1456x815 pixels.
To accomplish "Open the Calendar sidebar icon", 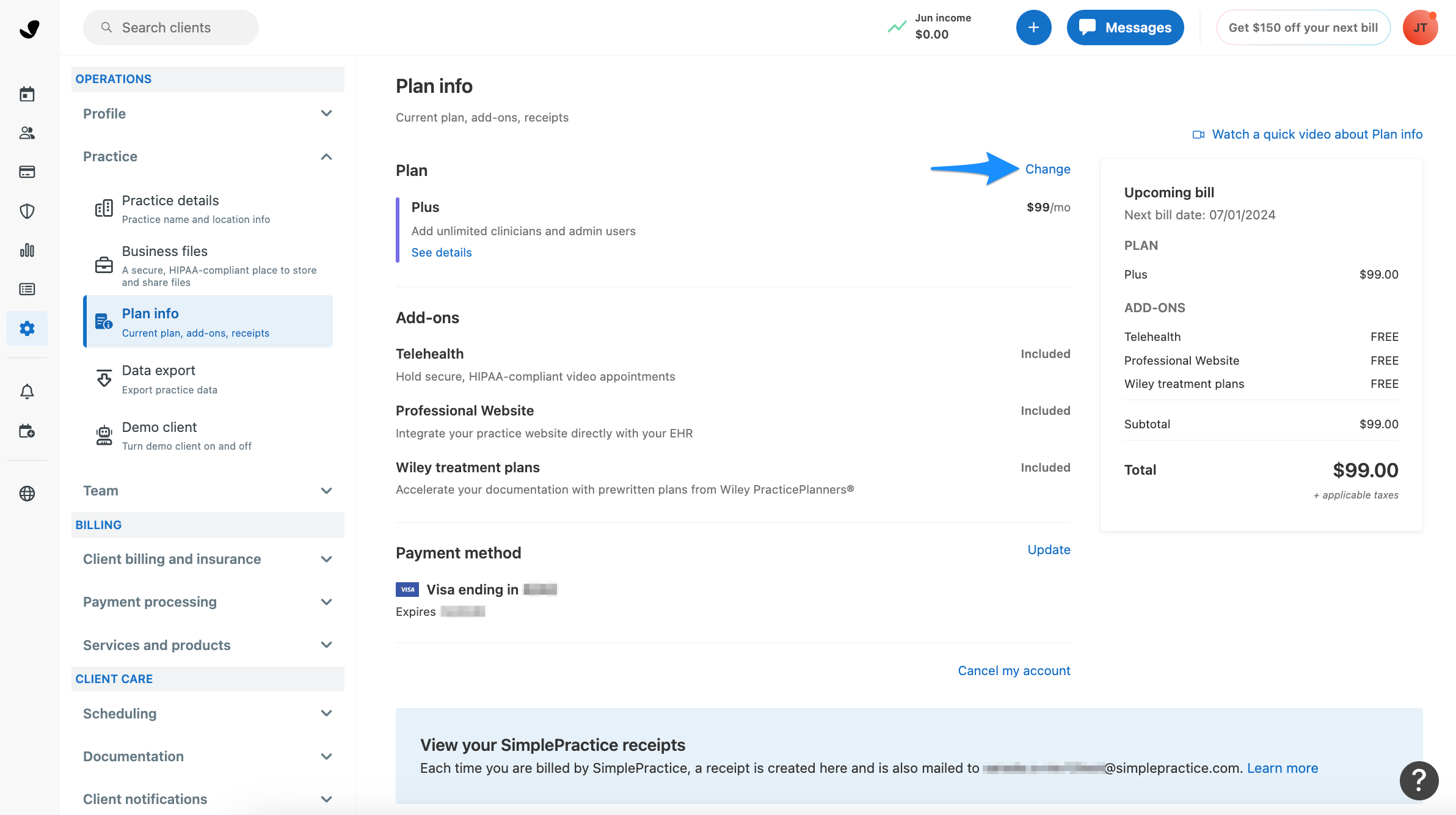I will click(x=27, y=94).
